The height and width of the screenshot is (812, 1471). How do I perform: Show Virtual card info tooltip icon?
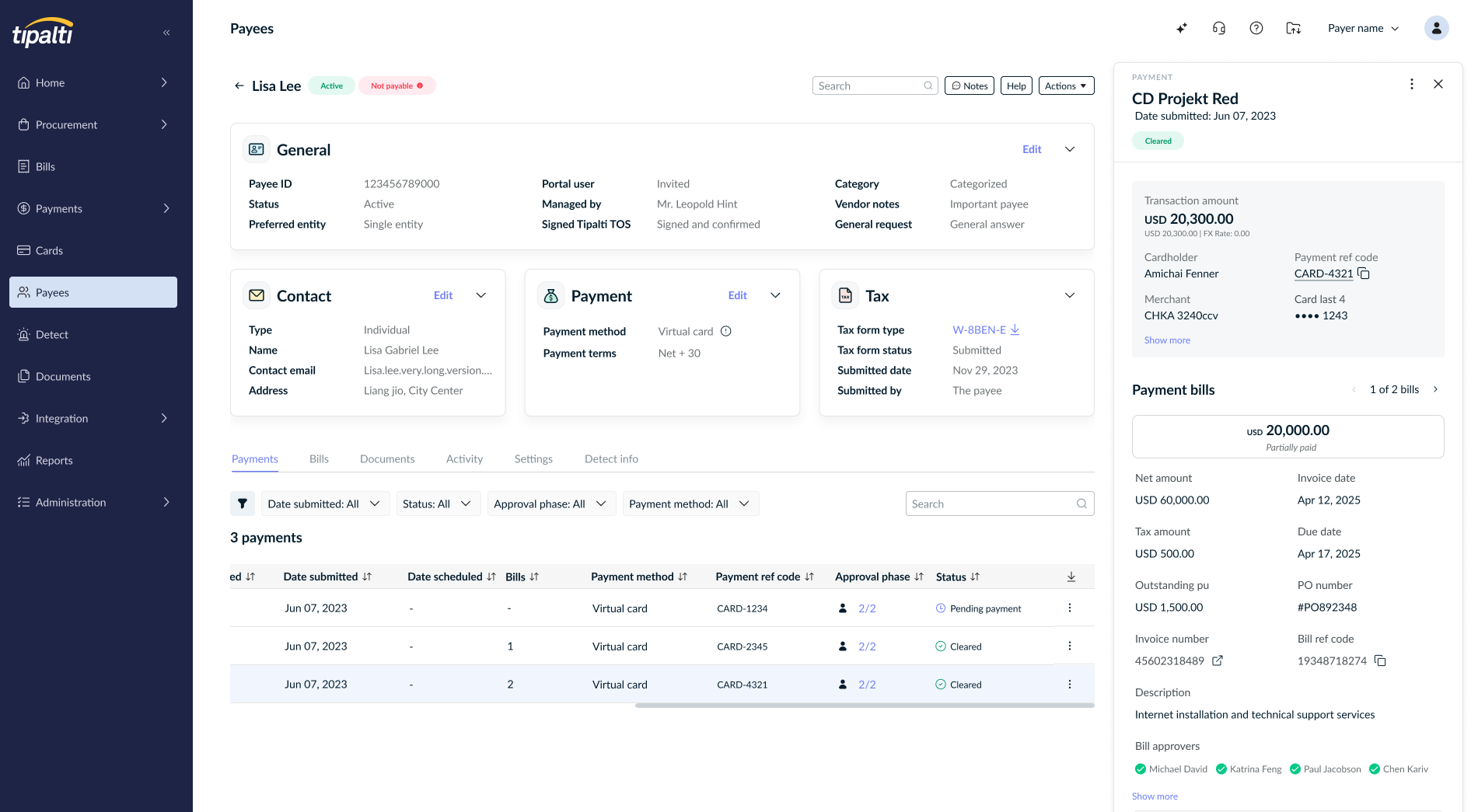(x=726, y=331)
